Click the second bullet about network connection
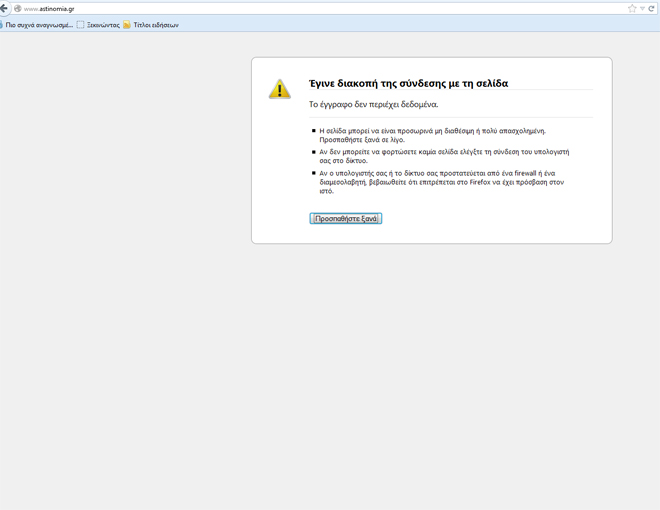This screenshot has height=510, width=660. tap(443, 156)
